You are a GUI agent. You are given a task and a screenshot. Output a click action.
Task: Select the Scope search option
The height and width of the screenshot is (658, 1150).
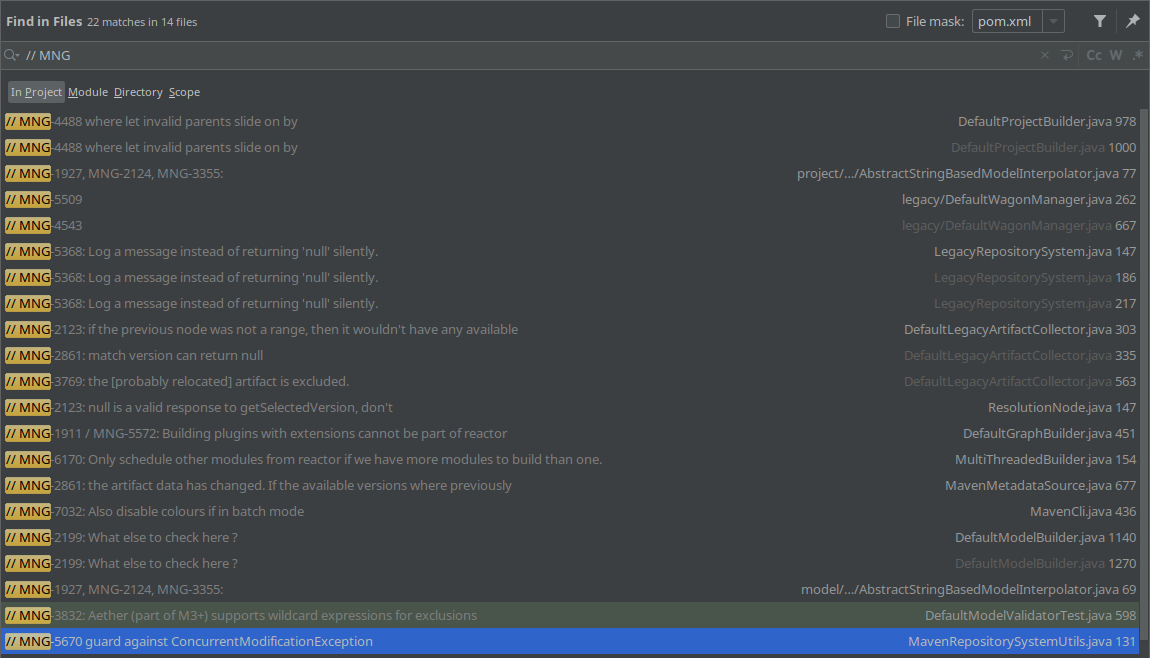coord(184,91)
